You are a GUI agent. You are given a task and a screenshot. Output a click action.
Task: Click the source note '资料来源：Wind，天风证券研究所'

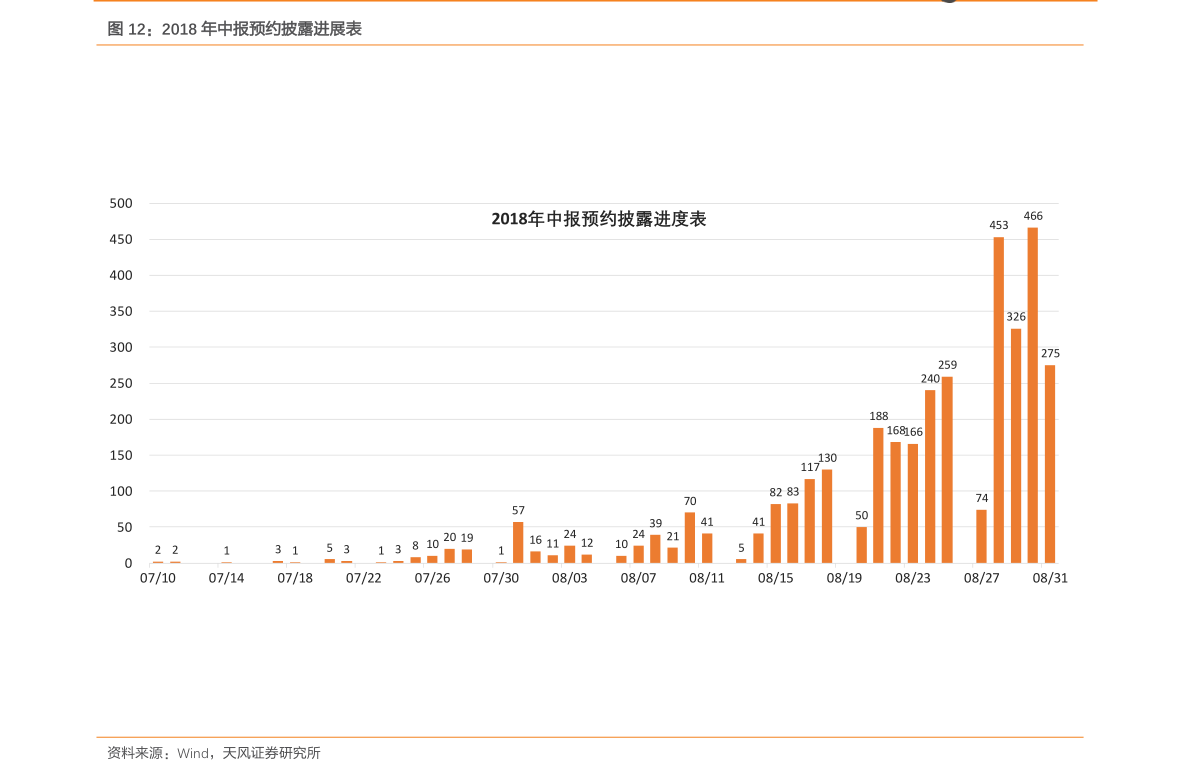(213, 753)
